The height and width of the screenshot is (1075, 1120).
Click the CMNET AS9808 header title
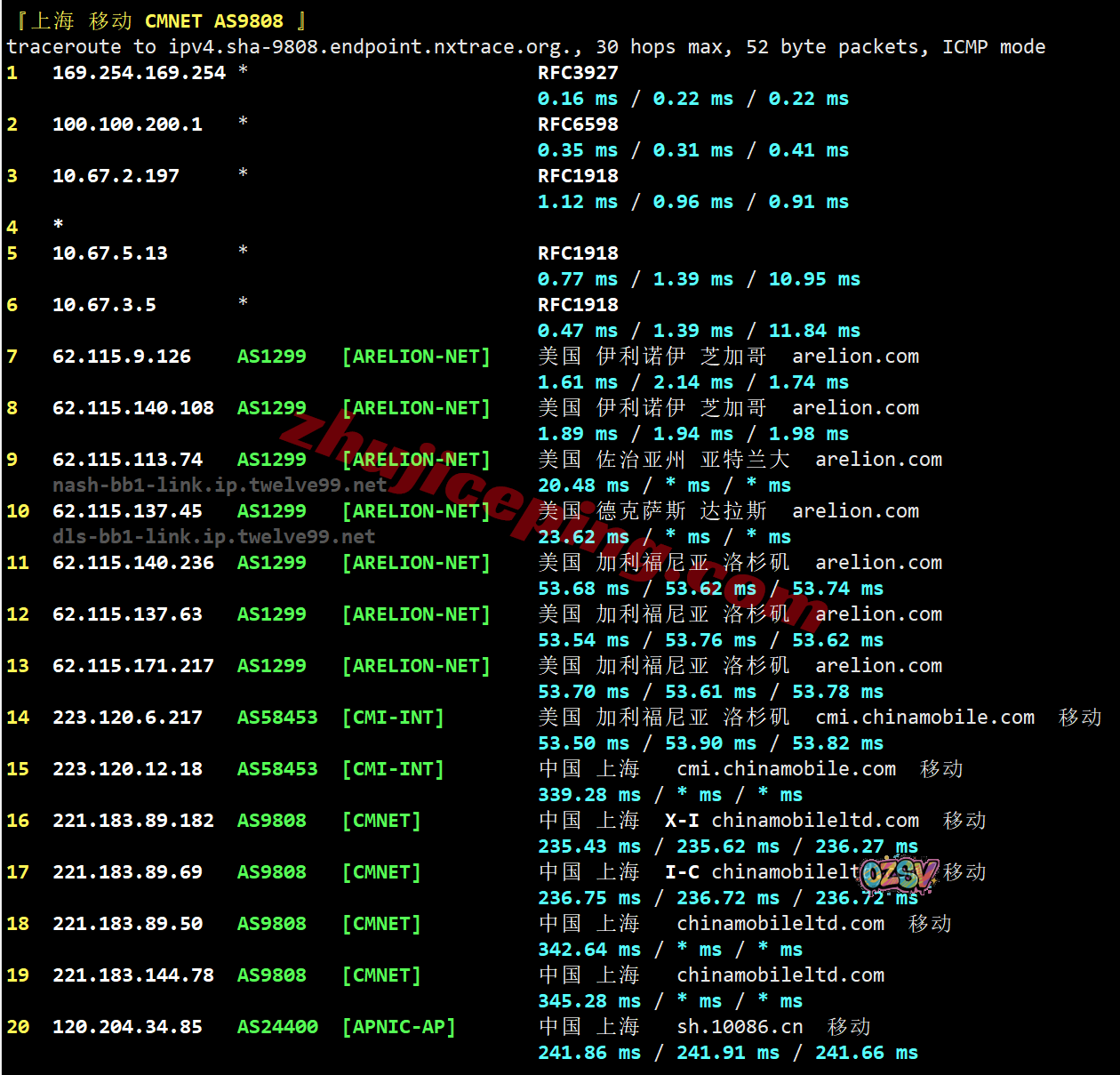213,21
